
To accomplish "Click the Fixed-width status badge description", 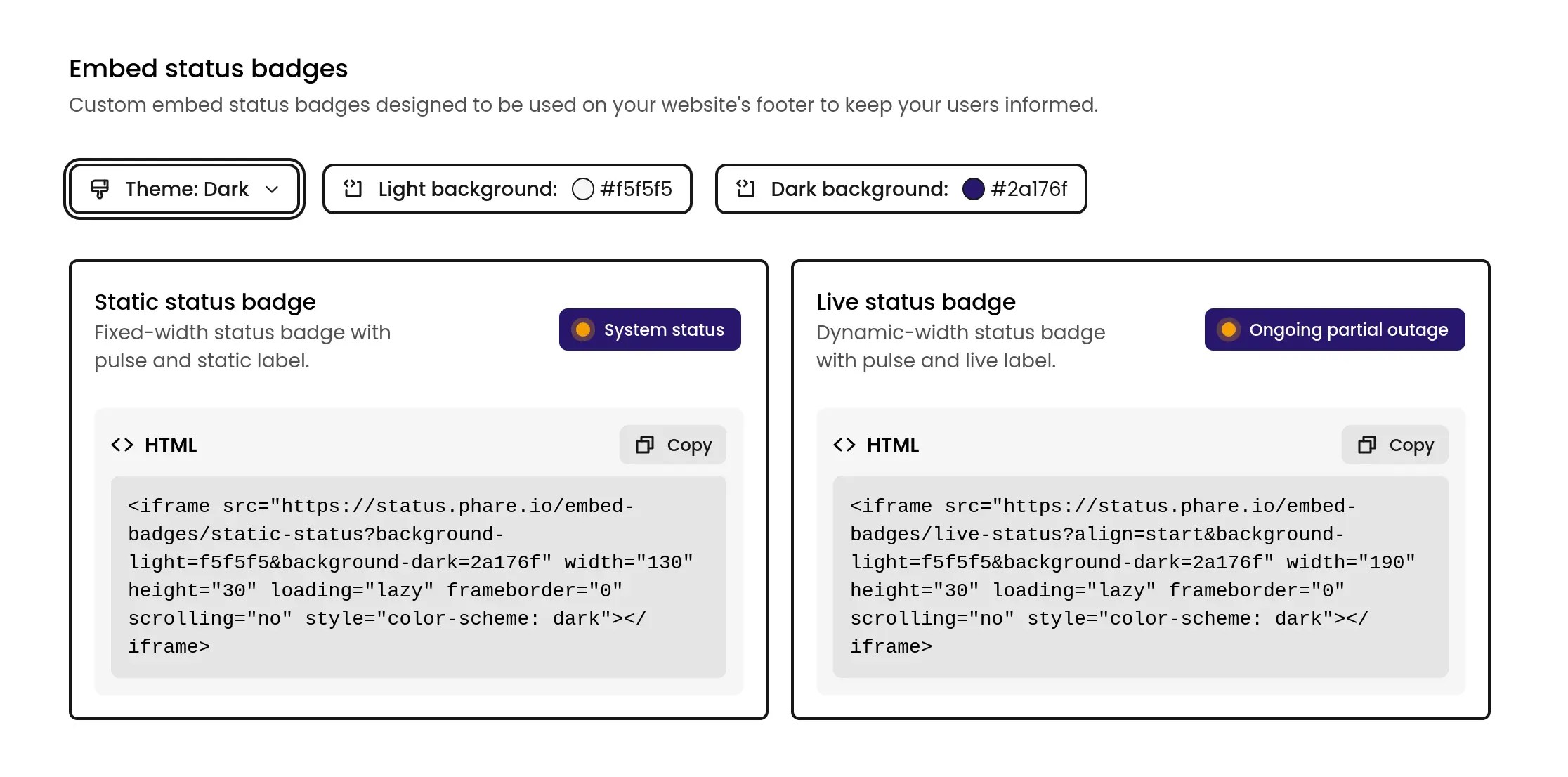I will (x=242, y=346).
